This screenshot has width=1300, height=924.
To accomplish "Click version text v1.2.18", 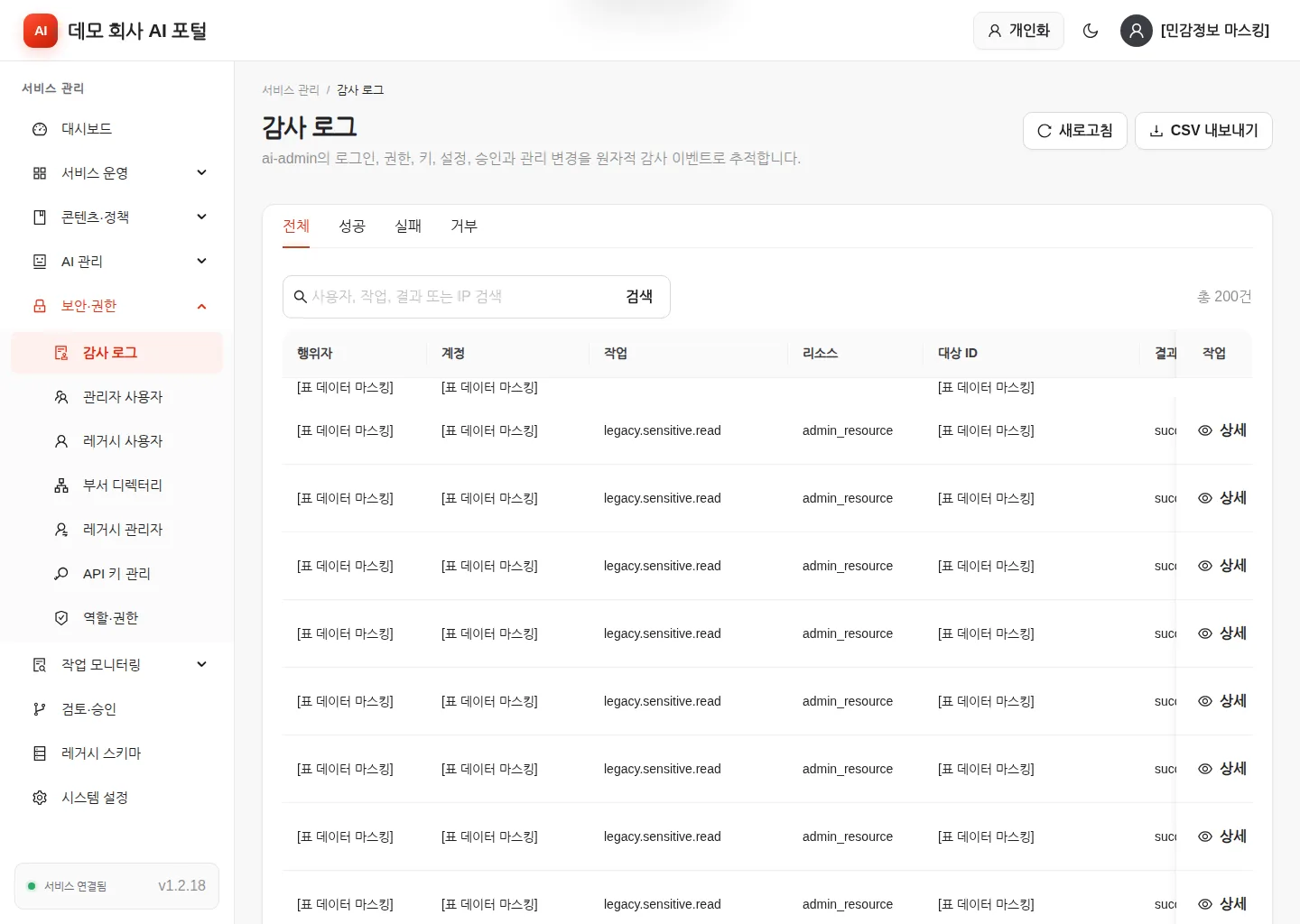I will click(x=181, y=886).
